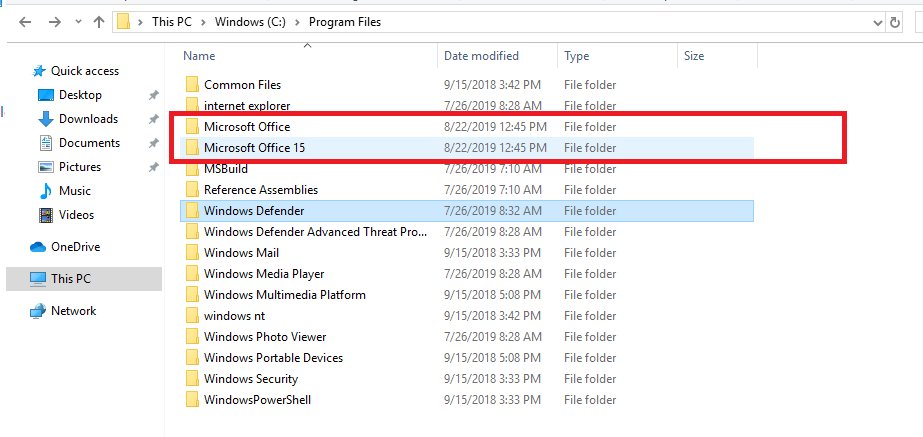Select the WindowsPowerShell folder

coord(467,400)
